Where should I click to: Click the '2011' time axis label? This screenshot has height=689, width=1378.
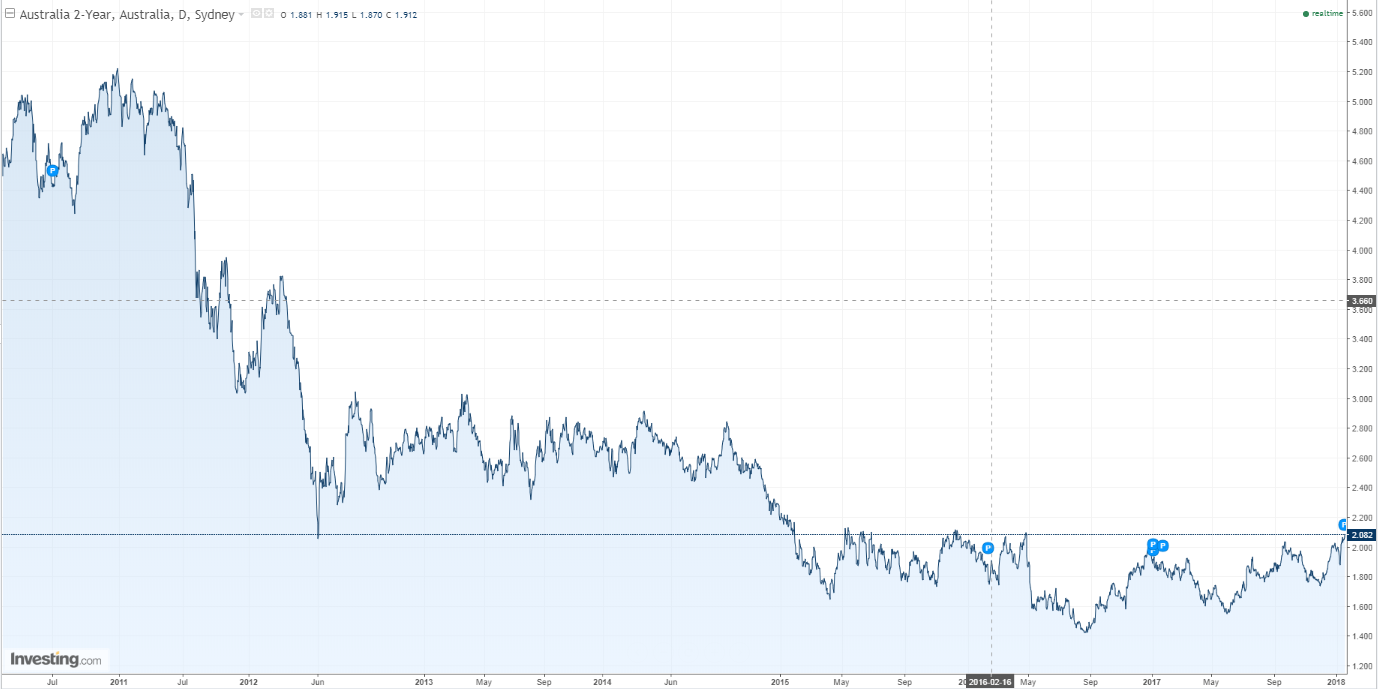point(119,682)
